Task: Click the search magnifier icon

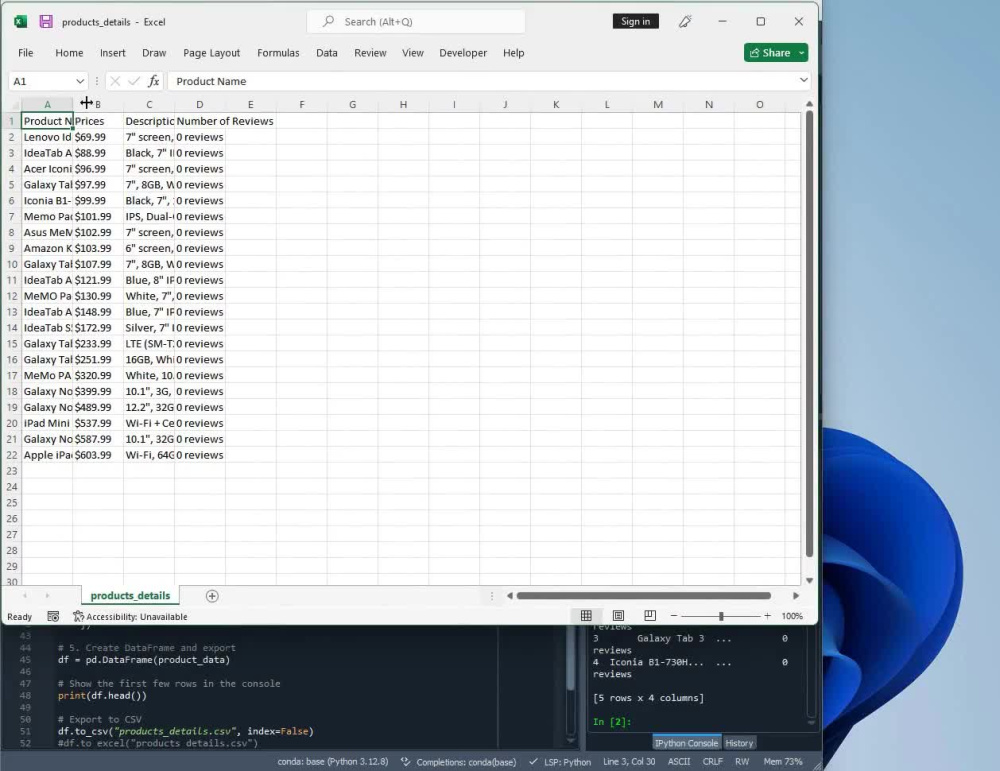Action: [328, 22]
